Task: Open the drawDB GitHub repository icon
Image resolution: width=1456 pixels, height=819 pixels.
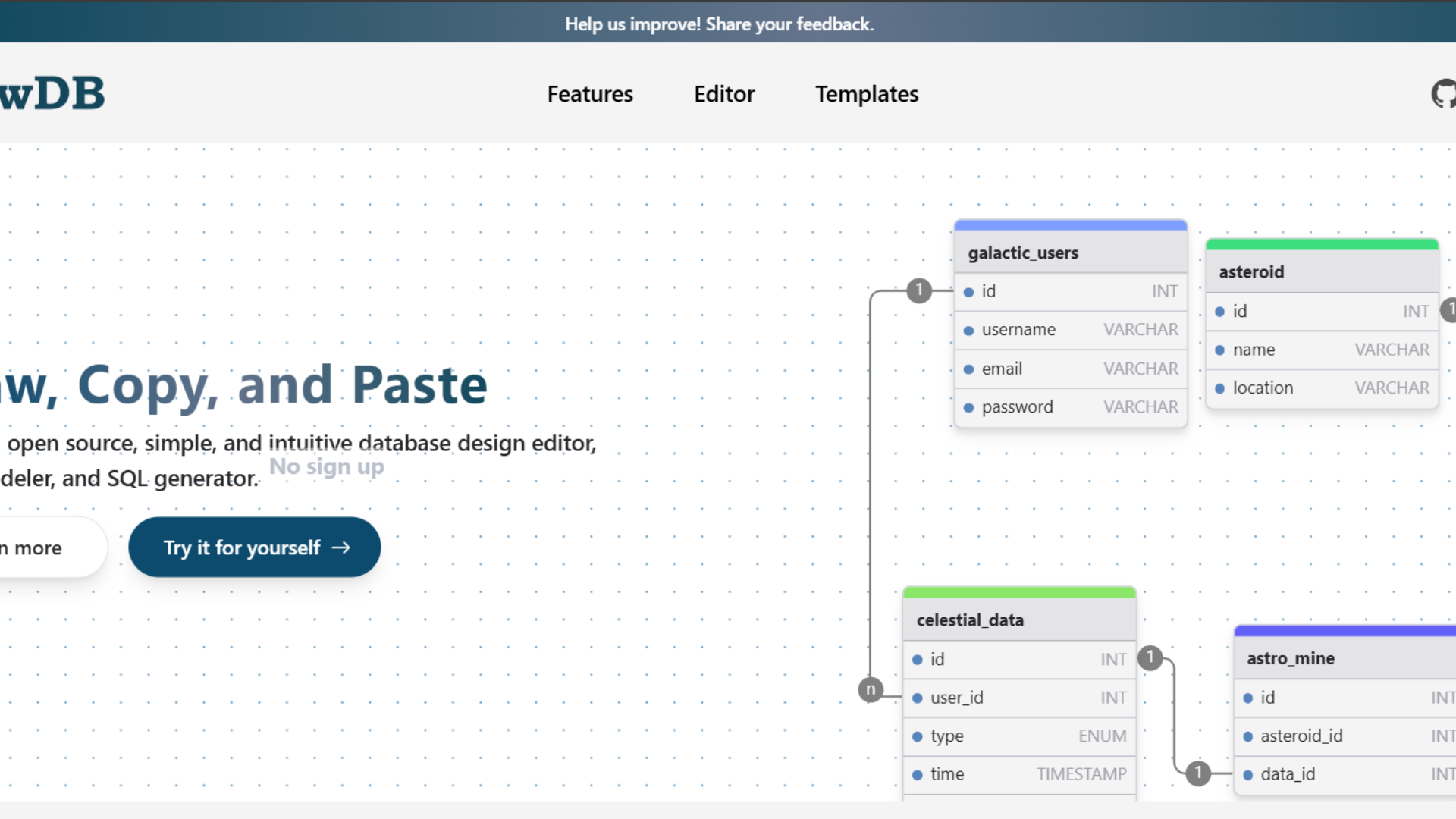Action: (x=1445, y=93)
